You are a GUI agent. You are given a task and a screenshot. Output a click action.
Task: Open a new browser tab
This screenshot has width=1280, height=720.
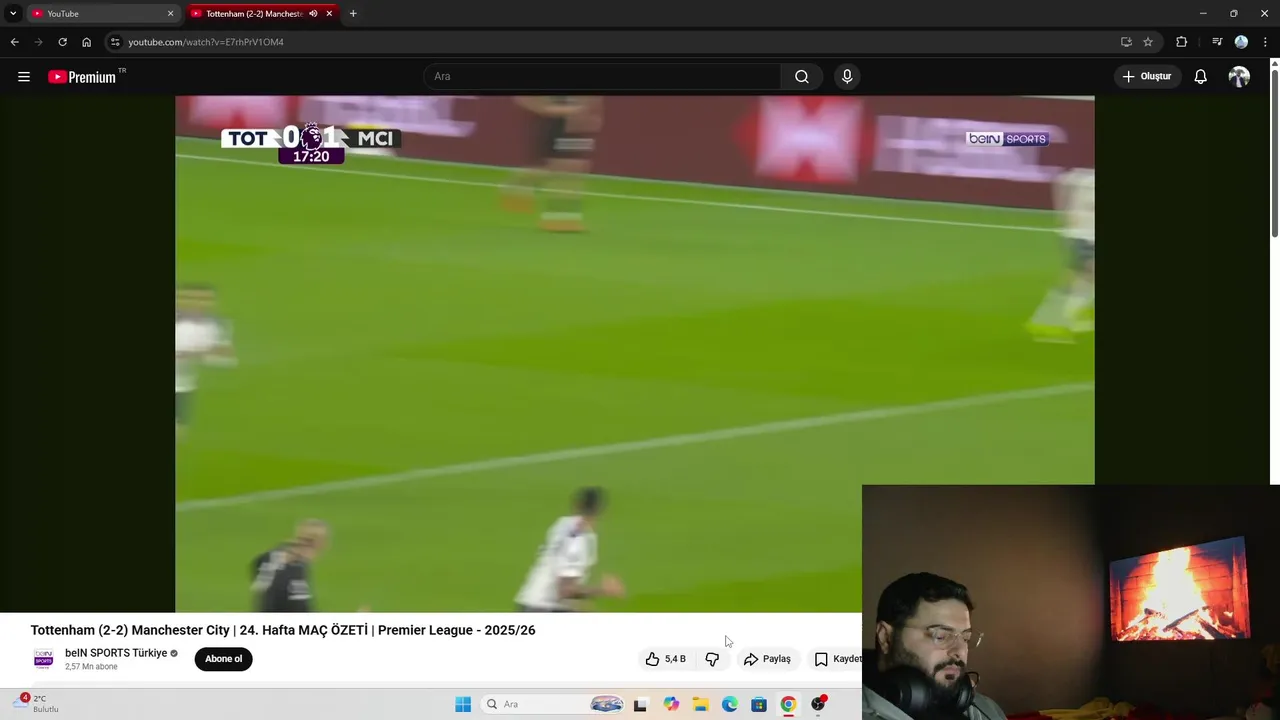point(353,14)
